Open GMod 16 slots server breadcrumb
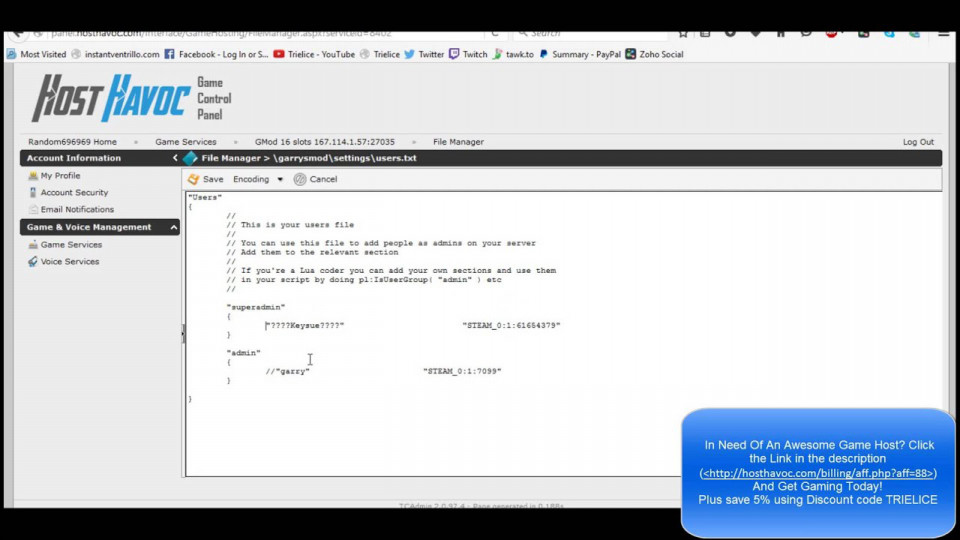The image size is (960, 540). [324, 141]
